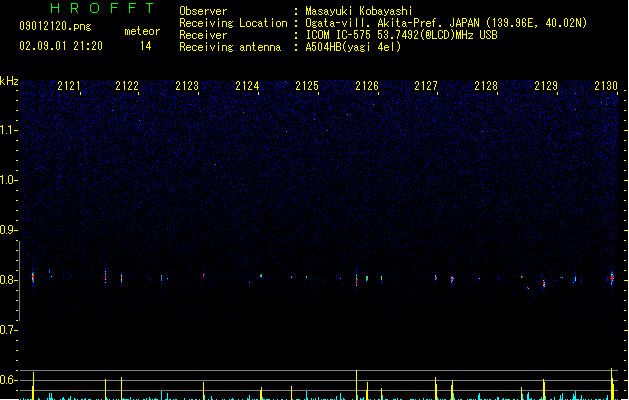
Task: Click observer name Masayuki Kobayashi
Action: [x=359, y=11]
